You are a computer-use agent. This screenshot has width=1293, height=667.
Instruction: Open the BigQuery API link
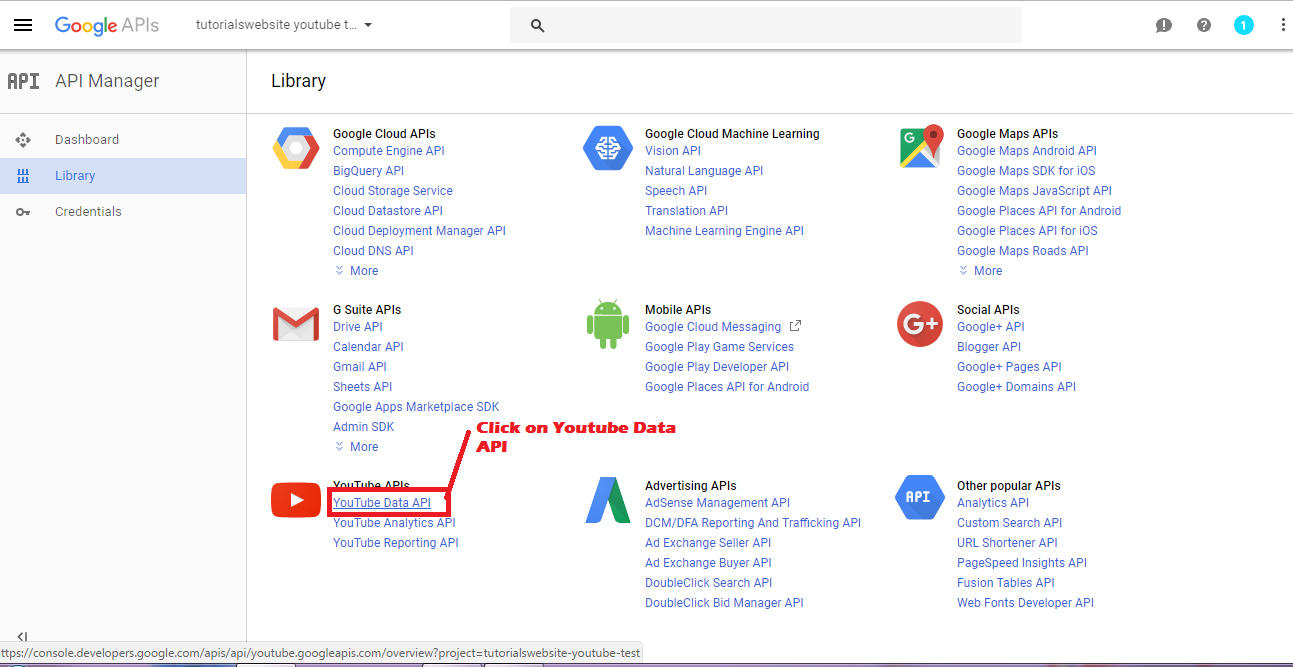[369, 171]
